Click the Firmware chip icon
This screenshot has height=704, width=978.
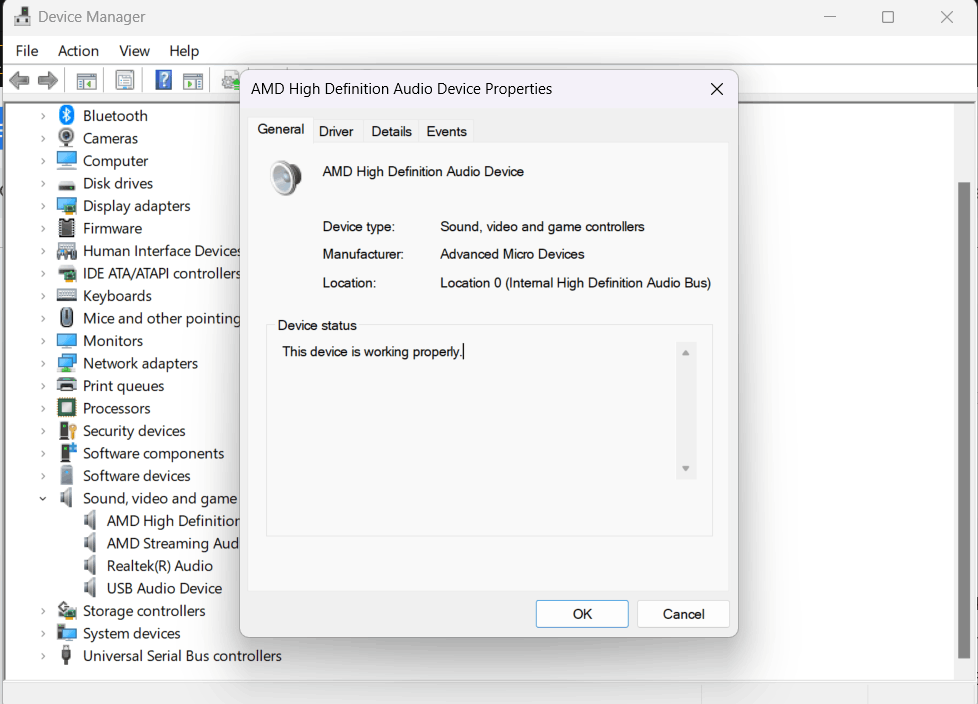pyautogui.click(x=66, y=228)
